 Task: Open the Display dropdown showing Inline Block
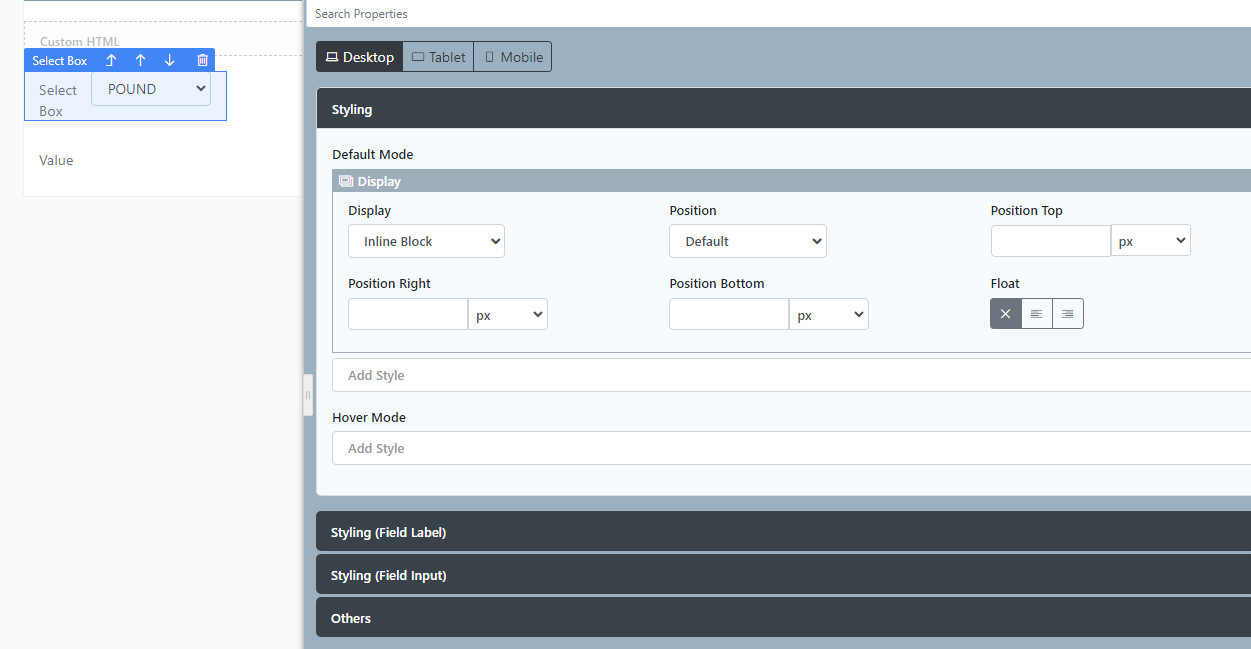point(426,241)
